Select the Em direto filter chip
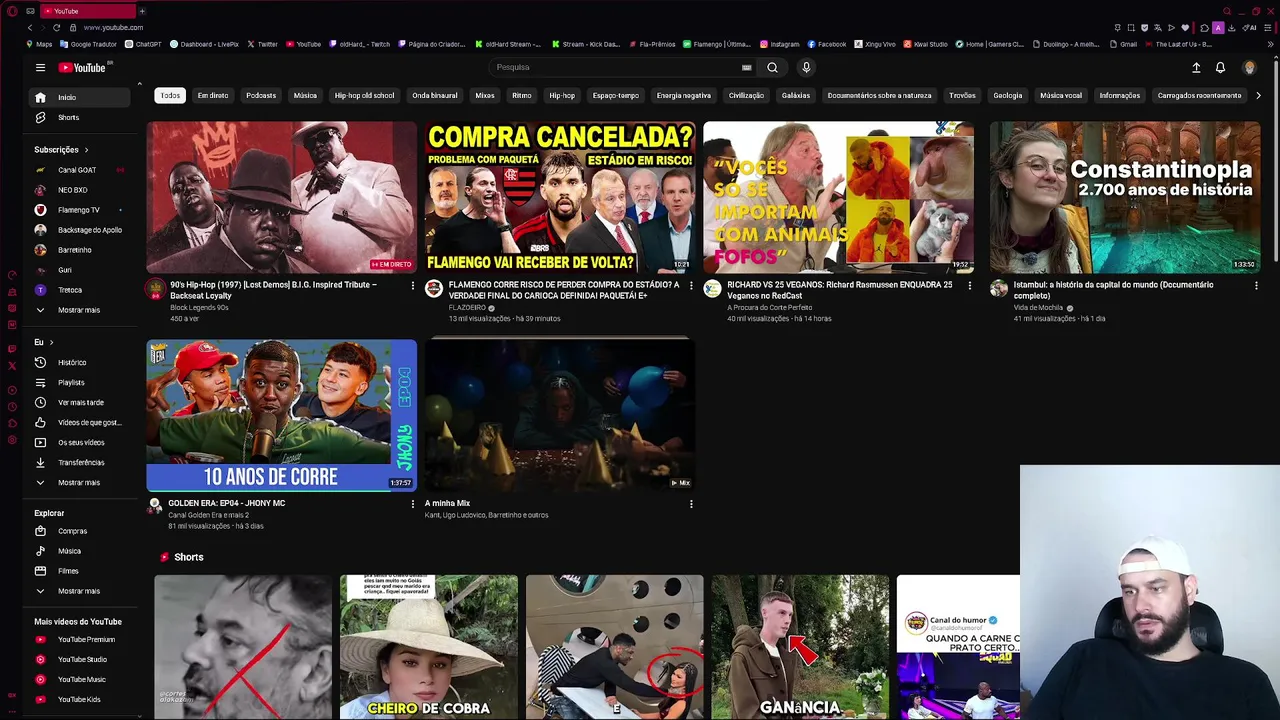The image size is (1280, 720). click(213, 95)
